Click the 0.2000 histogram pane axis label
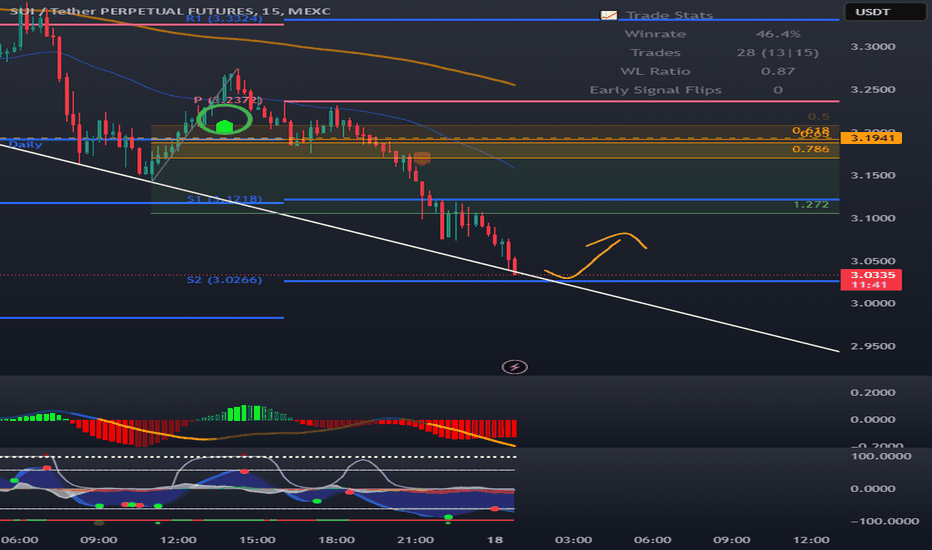The height and width of the screenshot is (550, 932). (873, 392)
